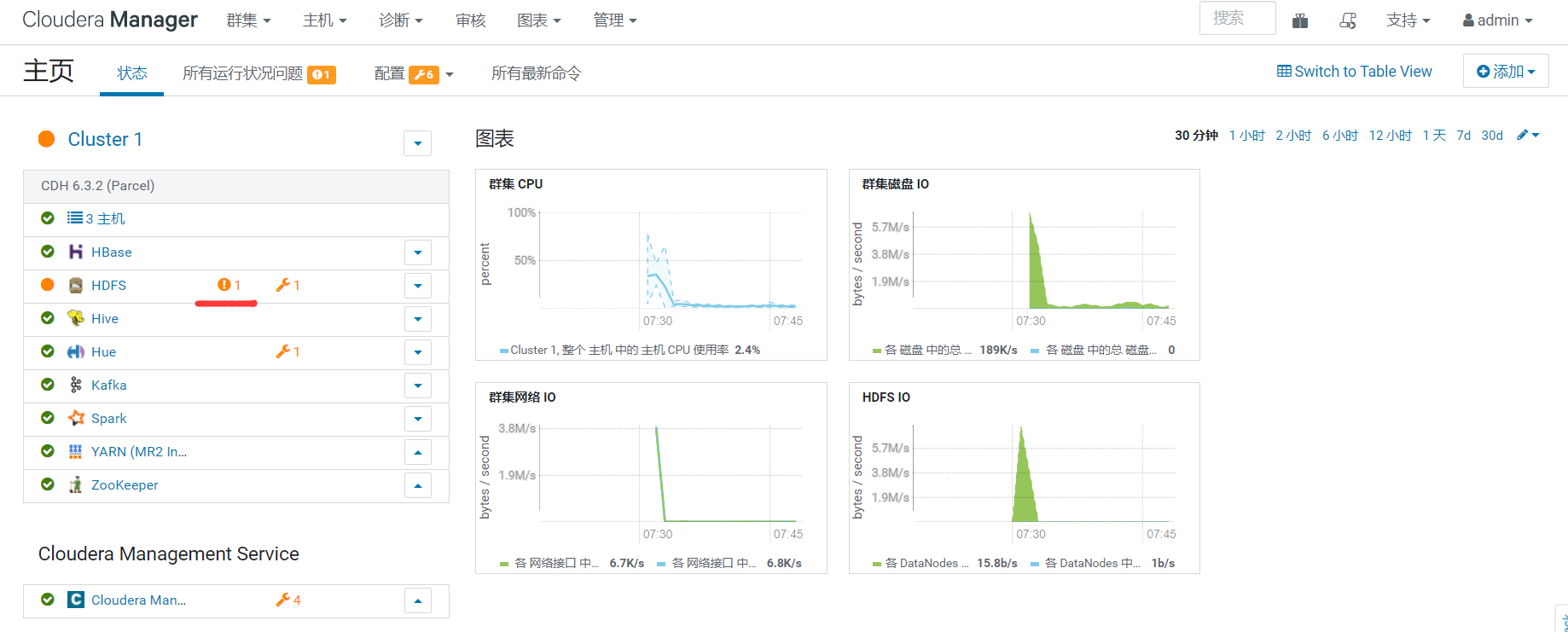
Task: Open 所有最新命令 tab
Action: point(537,73)
